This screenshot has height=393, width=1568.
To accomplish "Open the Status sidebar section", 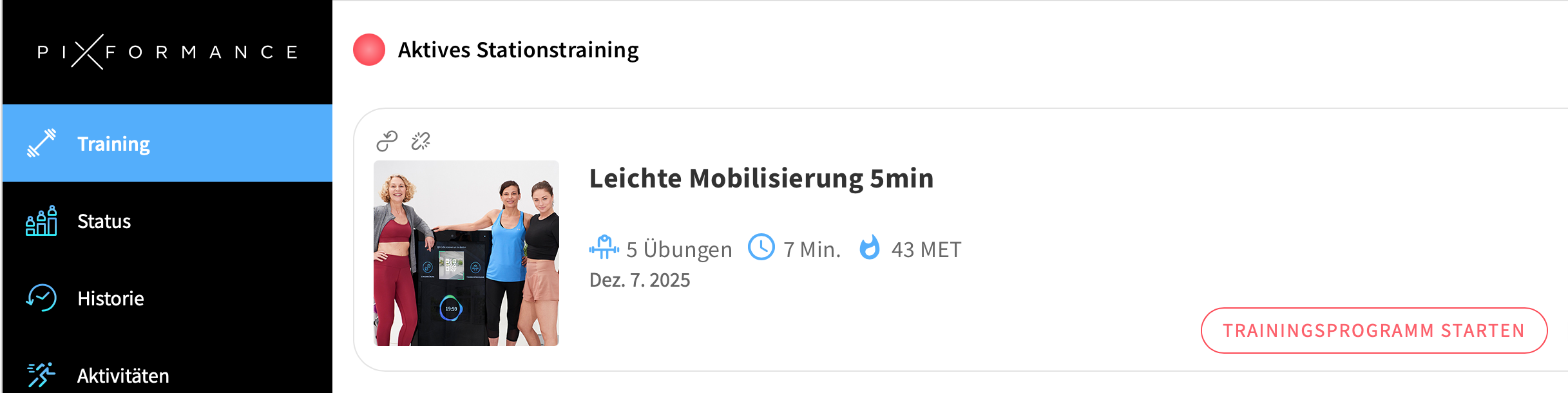I will 104,221.
